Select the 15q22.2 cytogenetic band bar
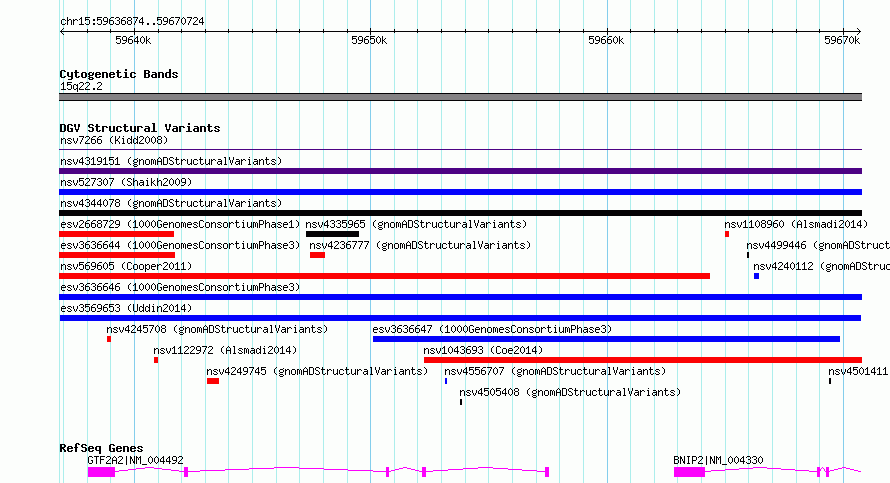Image resolution: width=890 pixels, height=483 pixels. (460, 97)
